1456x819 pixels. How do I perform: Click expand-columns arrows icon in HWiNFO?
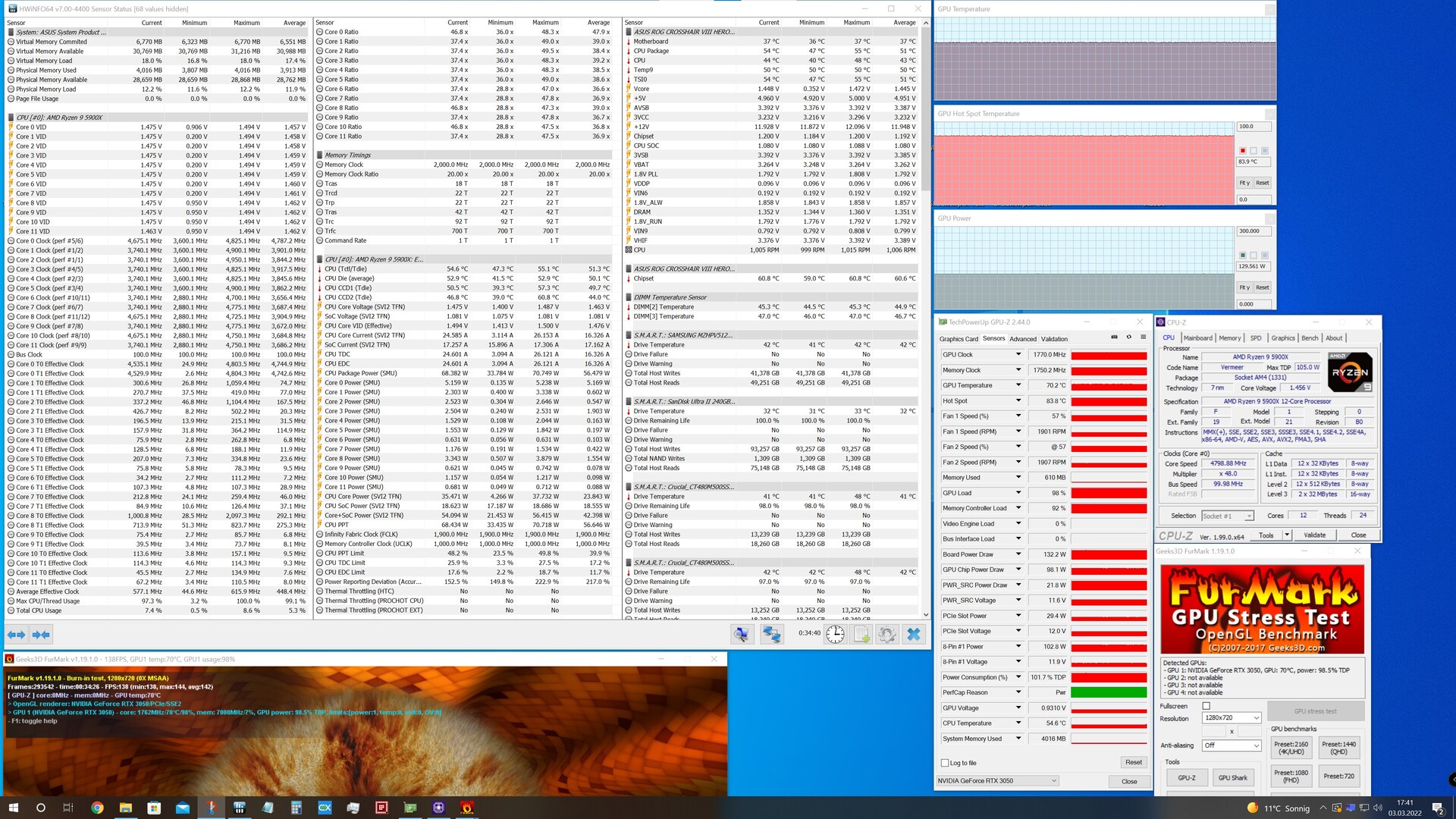coord(16,634)
